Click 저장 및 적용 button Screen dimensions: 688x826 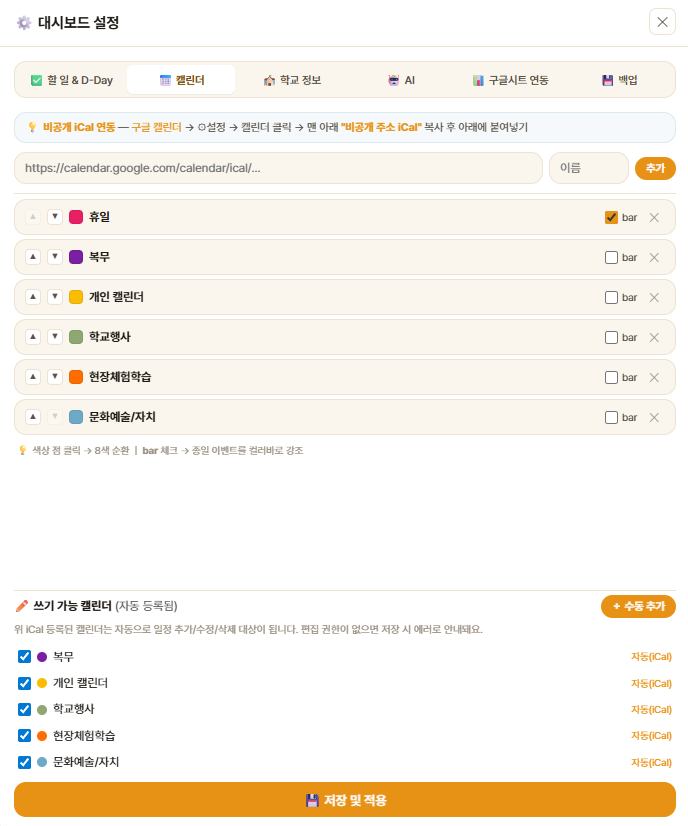tap(345, 800)
